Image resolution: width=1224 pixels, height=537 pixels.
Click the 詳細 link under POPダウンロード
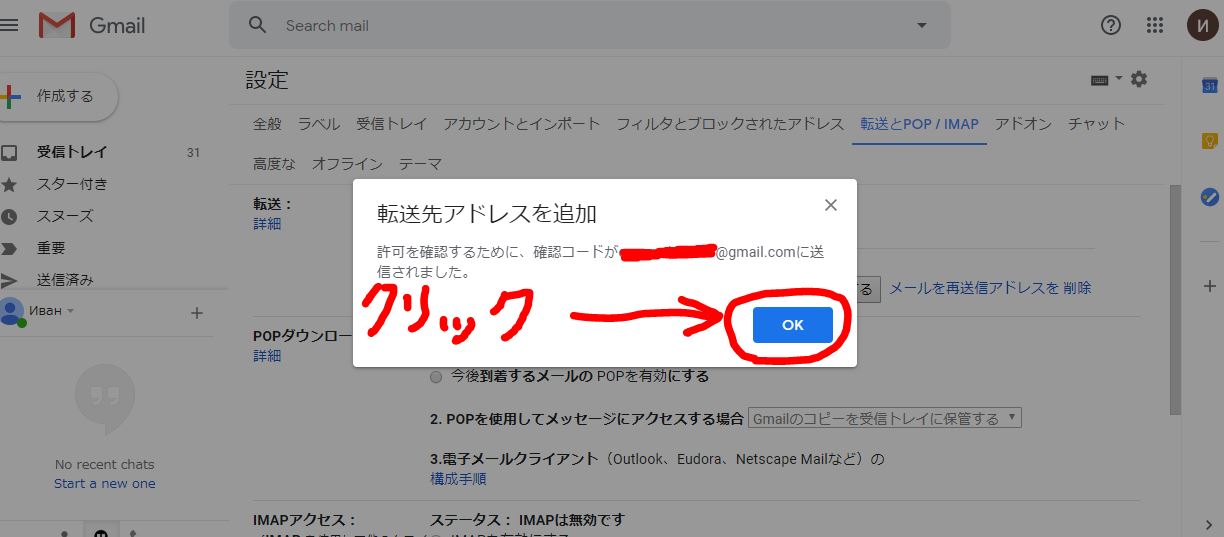(x=267, y=356)
